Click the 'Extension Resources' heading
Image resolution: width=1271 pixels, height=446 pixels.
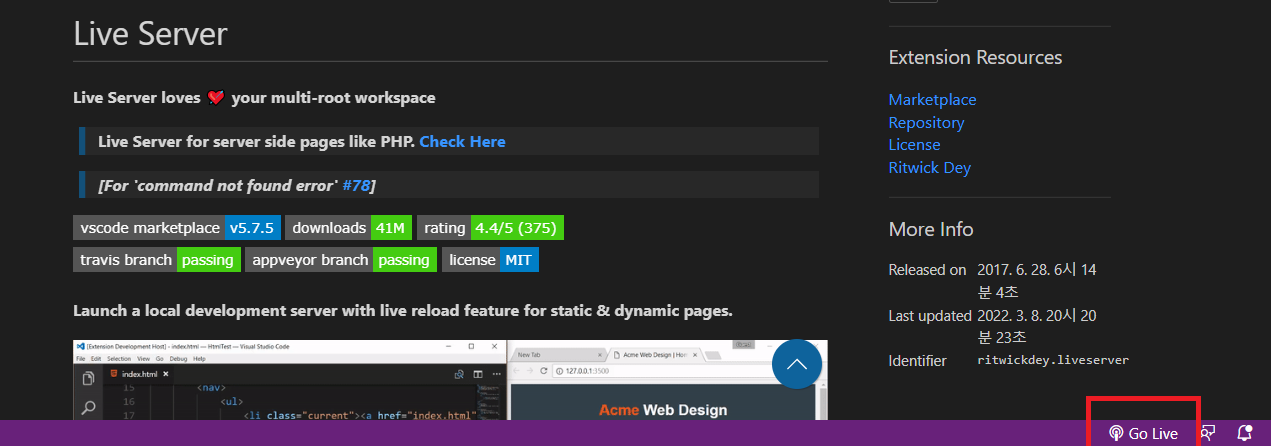(975, 57)
